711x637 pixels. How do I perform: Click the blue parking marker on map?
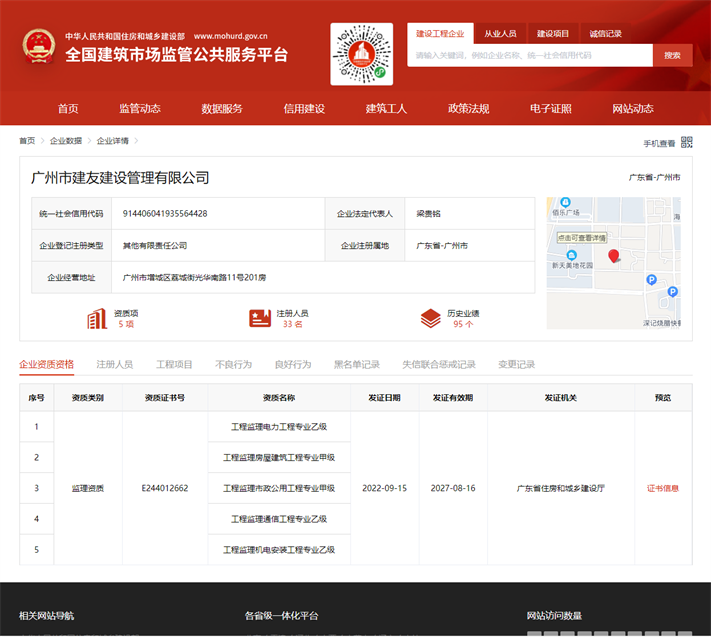[652, 280]
